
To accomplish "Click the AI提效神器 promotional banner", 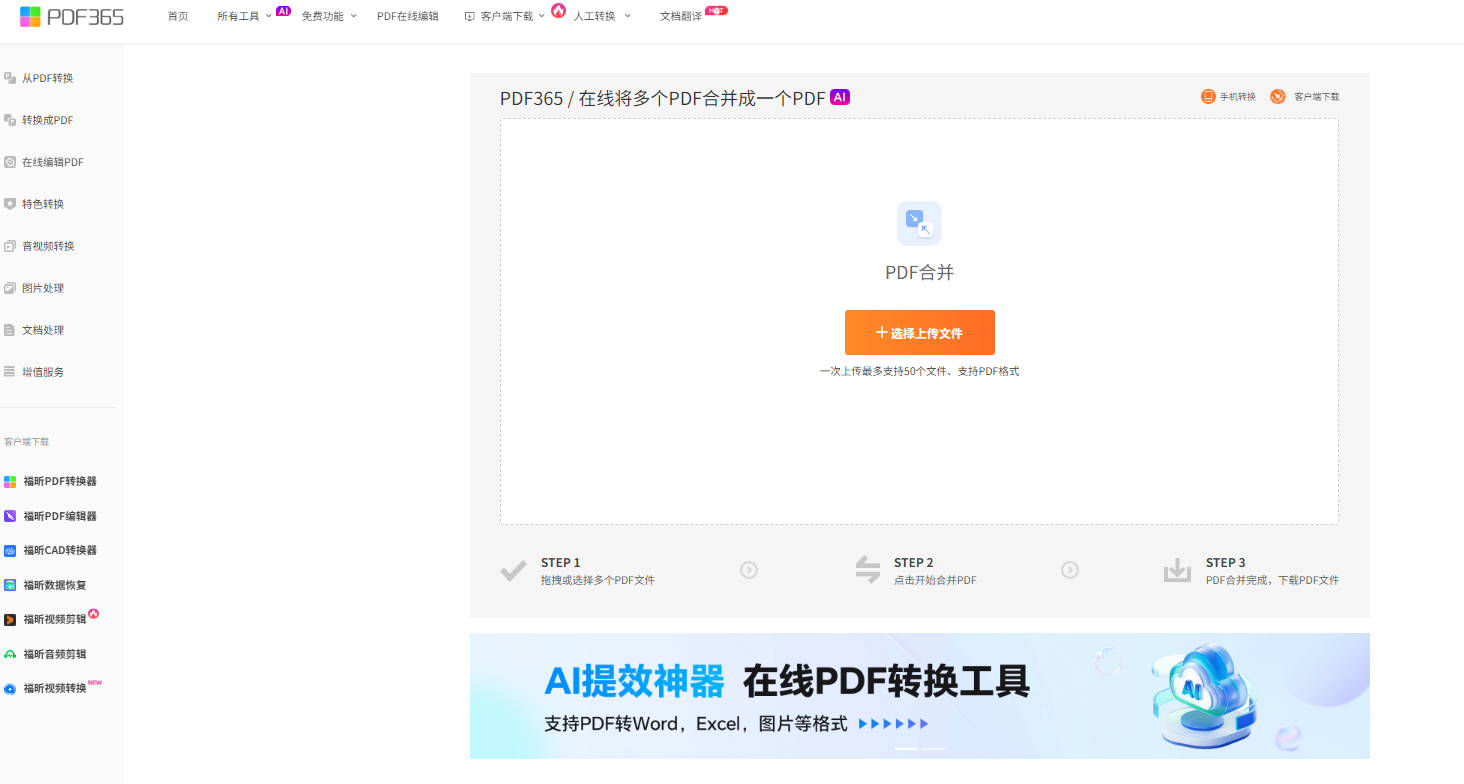I will 919,696.
